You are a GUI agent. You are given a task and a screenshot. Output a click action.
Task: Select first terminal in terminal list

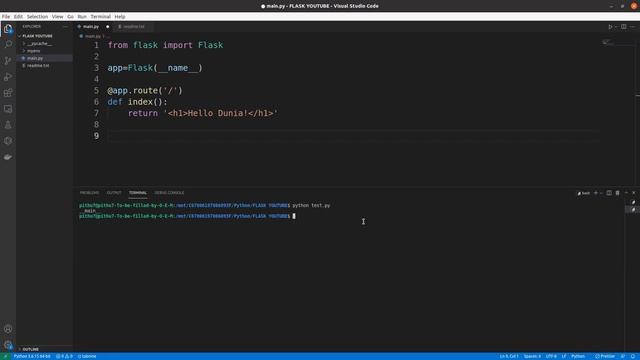(633, 202)
